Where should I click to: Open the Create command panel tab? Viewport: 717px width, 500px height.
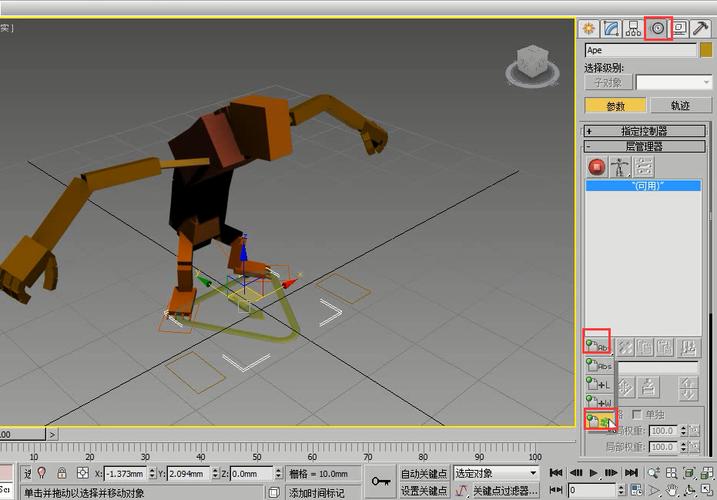click(x=589, y=29)
